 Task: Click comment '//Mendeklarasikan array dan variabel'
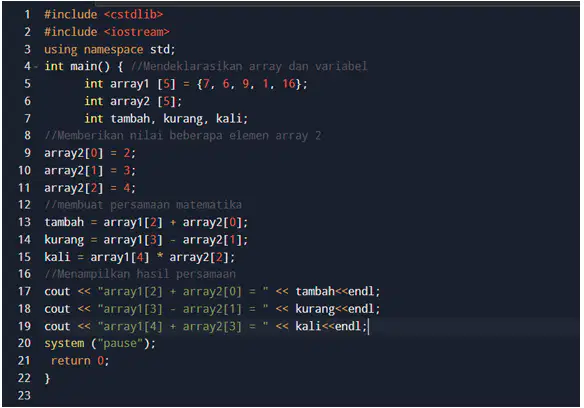click(249, 67)
